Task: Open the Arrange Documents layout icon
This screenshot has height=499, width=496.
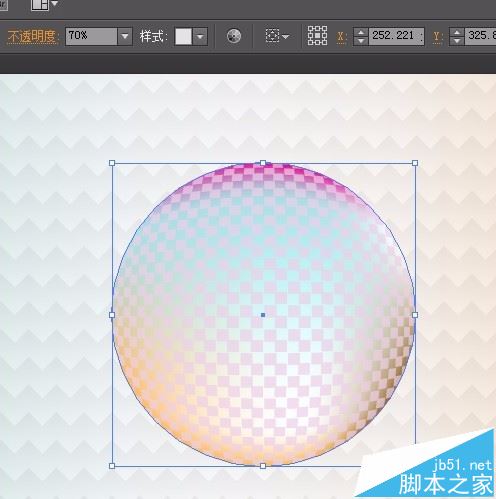Action: pos(40,5)
